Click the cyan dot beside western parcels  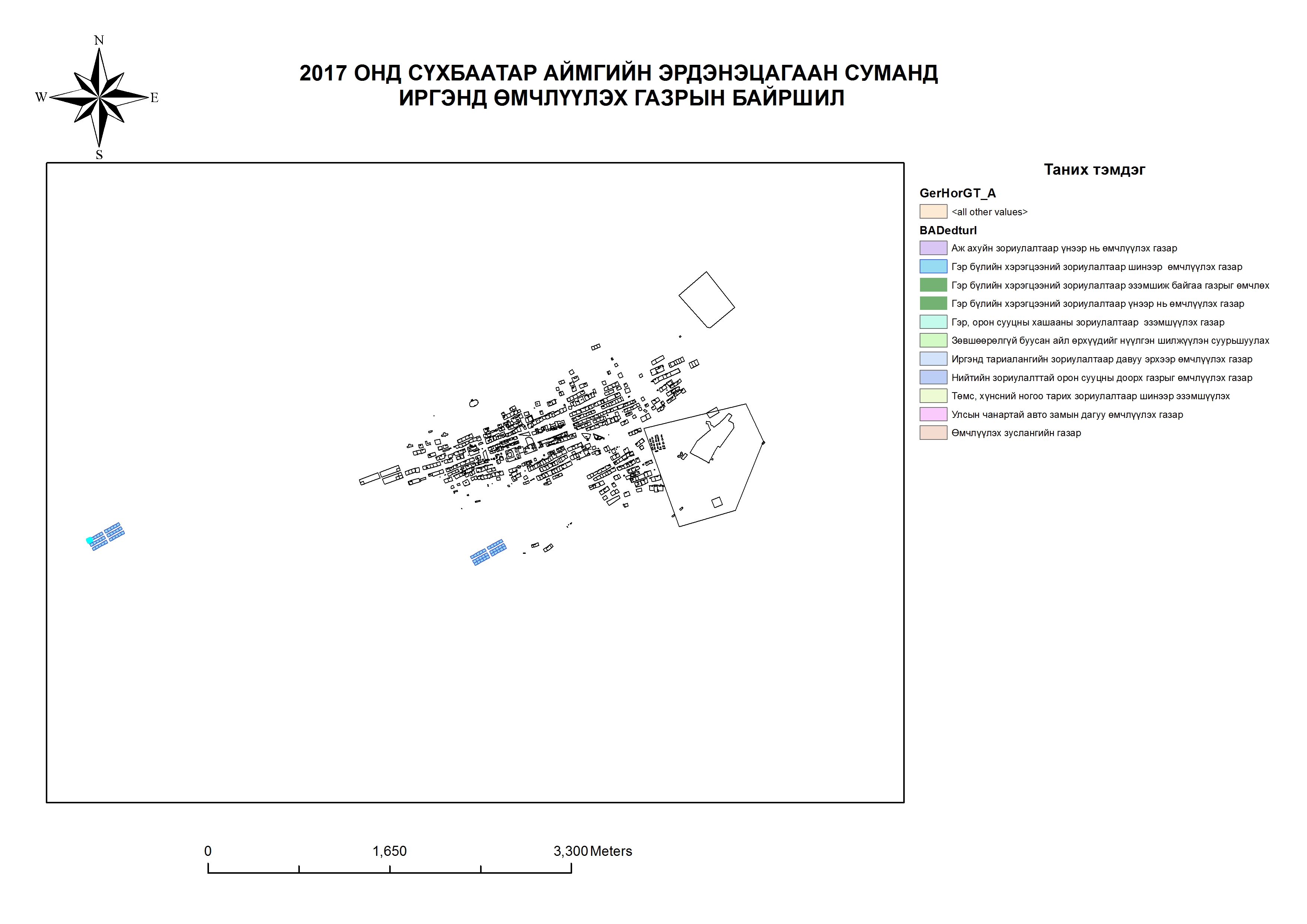(x=89, y=540)
